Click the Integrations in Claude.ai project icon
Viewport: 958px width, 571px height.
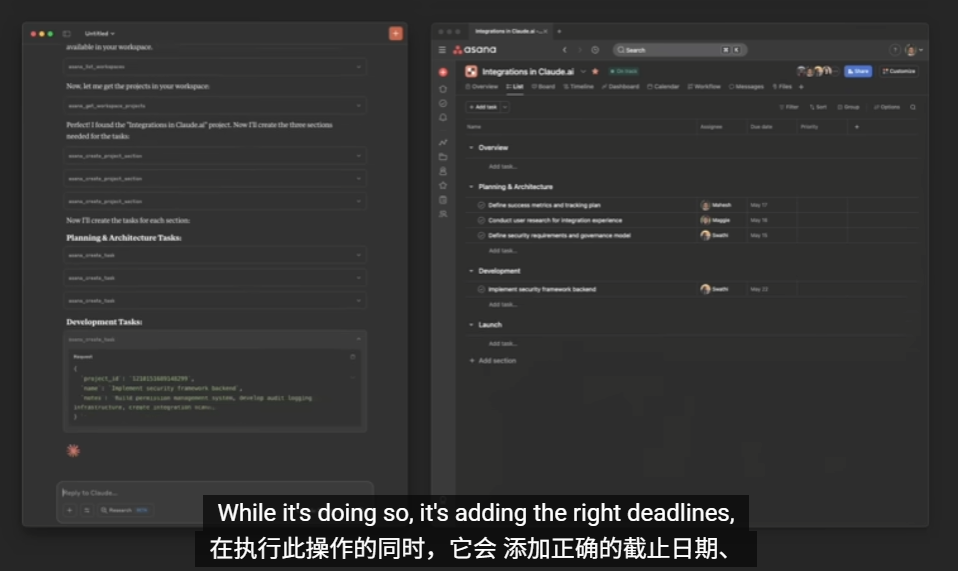(x=471, y=71)
